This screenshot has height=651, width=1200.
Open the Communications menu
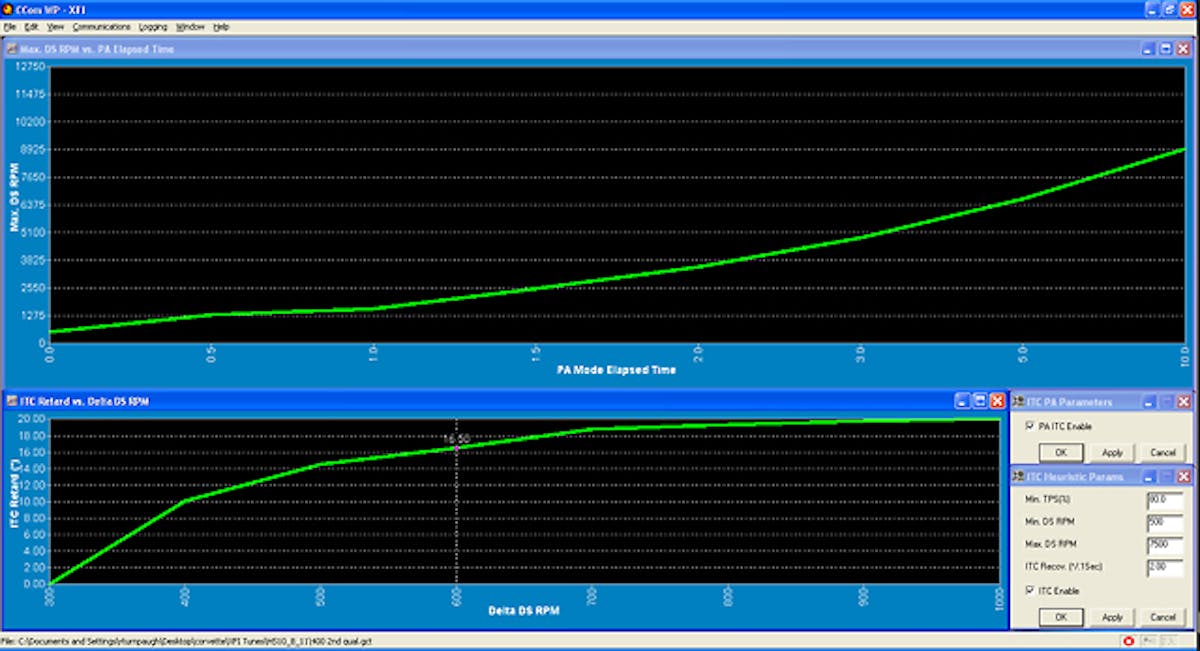101,27
